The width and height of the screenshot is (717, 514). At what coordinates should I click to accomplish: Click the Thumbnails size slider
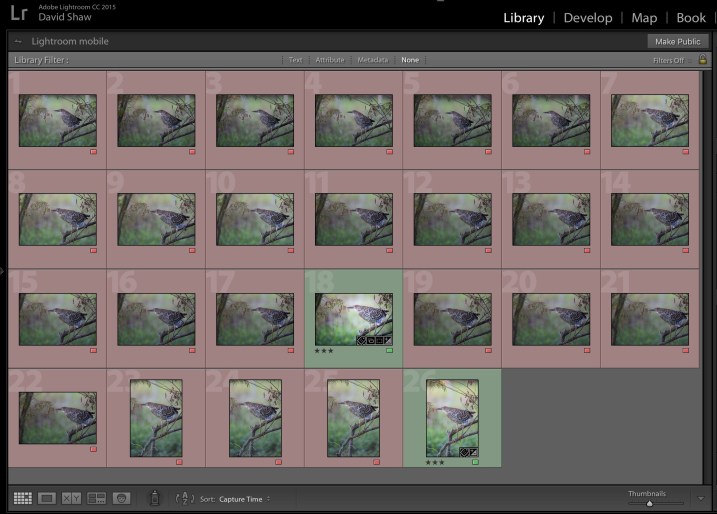[x=649, y=503]
